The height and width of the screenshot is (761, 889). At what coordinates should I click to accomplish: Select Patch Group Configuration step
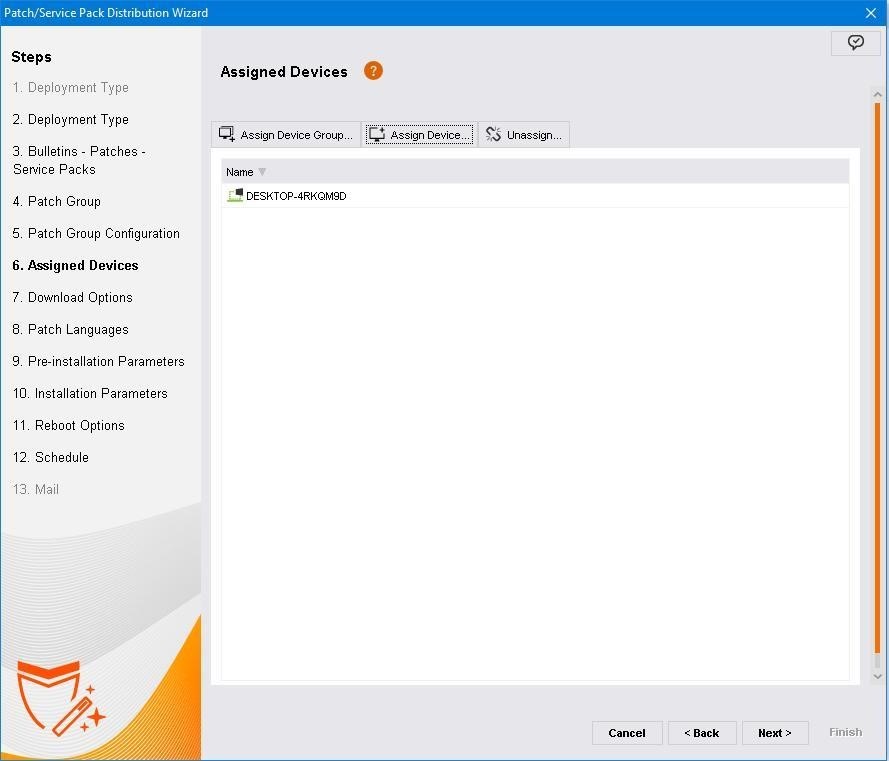click(x=96, y=233)
